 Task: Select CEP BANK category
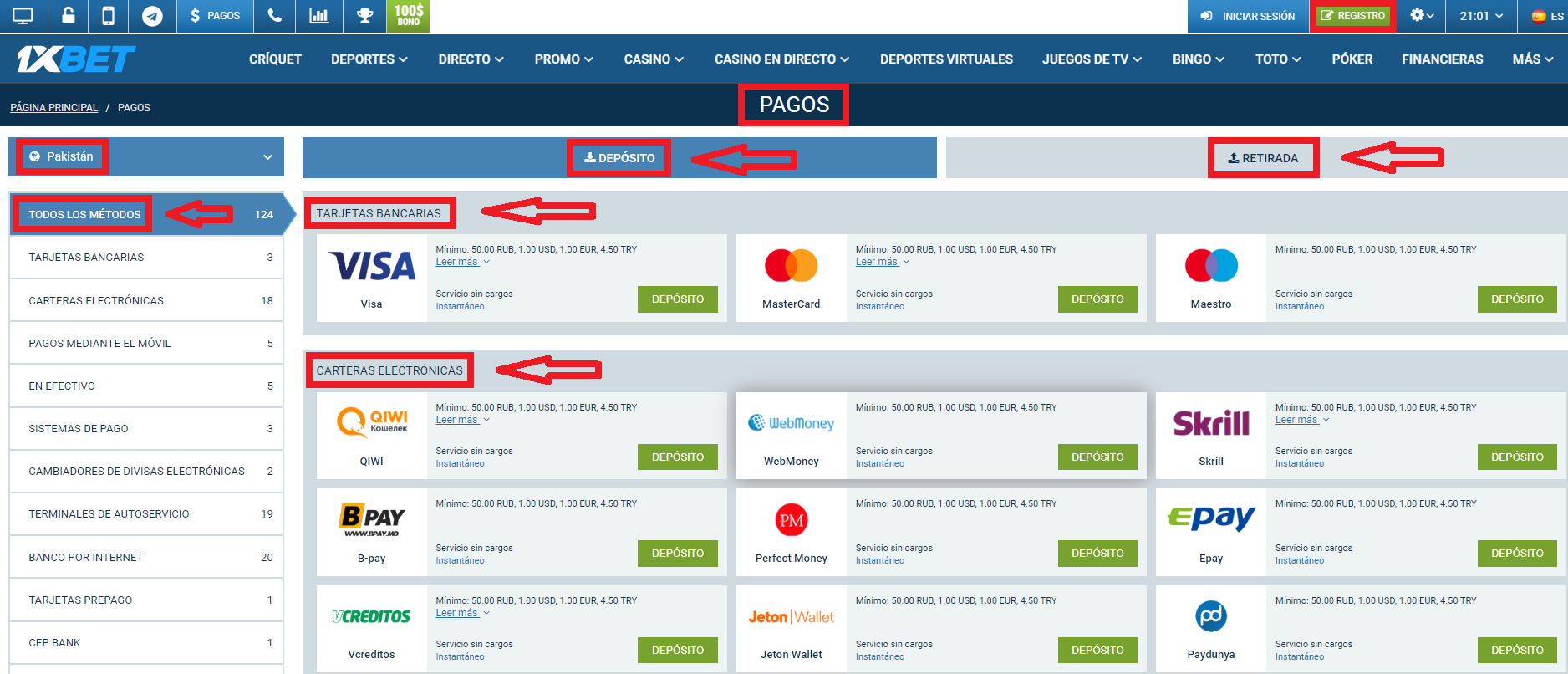click(146, 643)
